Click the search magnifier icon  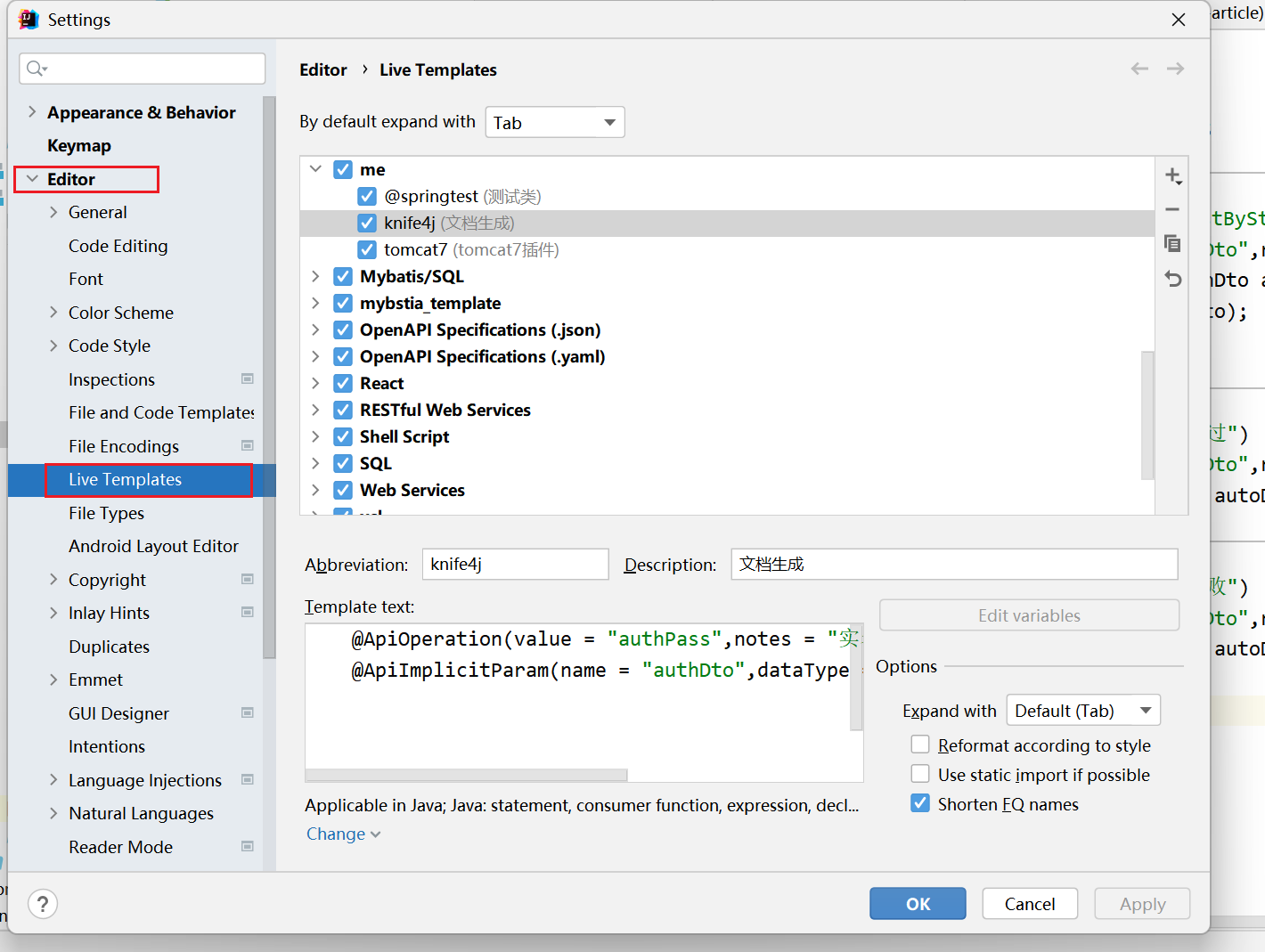(x=36, y=69)
